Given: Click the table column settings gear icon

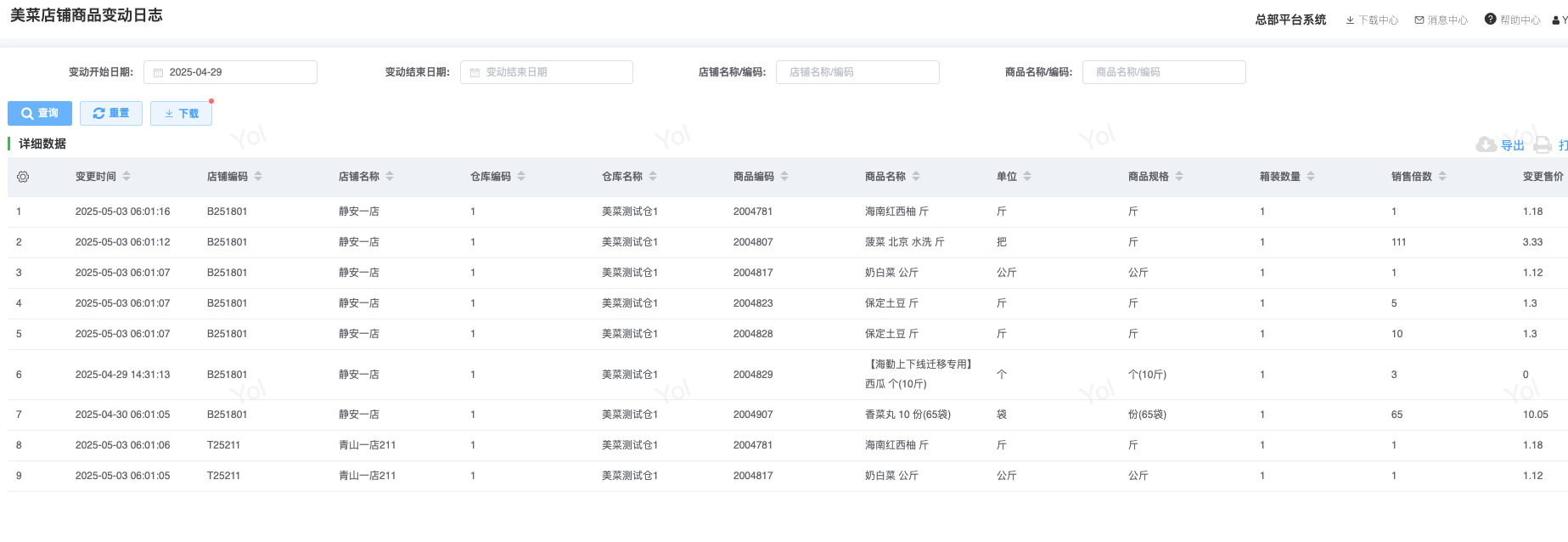Looking at the screenshot, I should 23,177.
